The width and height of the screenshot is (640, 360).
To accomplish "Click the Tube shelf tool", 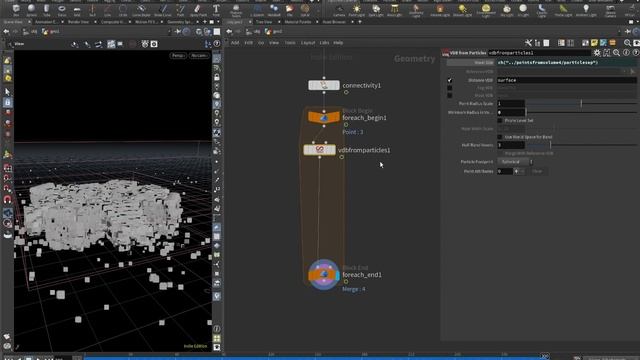I will (x=47, y=10).
